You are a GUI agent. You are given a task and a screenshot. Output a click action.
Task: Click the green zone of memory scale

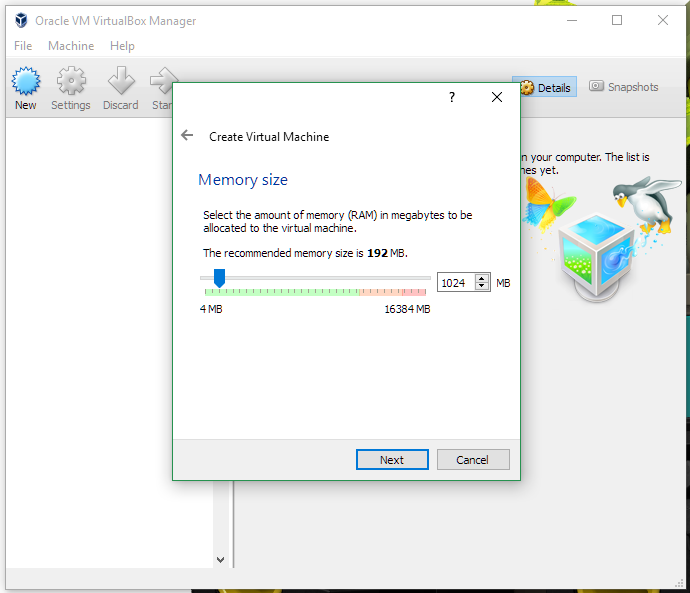(282, 292)
